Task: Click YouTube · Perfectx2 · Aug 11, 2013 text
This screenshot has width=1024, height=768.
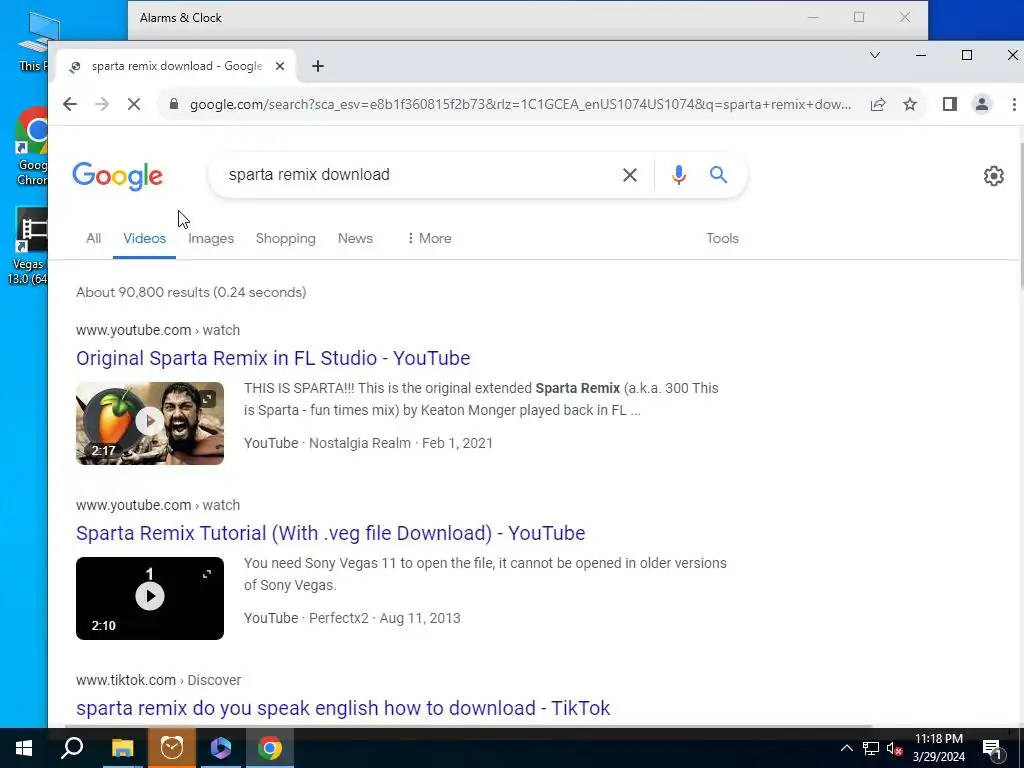Action: coord(352,618)
